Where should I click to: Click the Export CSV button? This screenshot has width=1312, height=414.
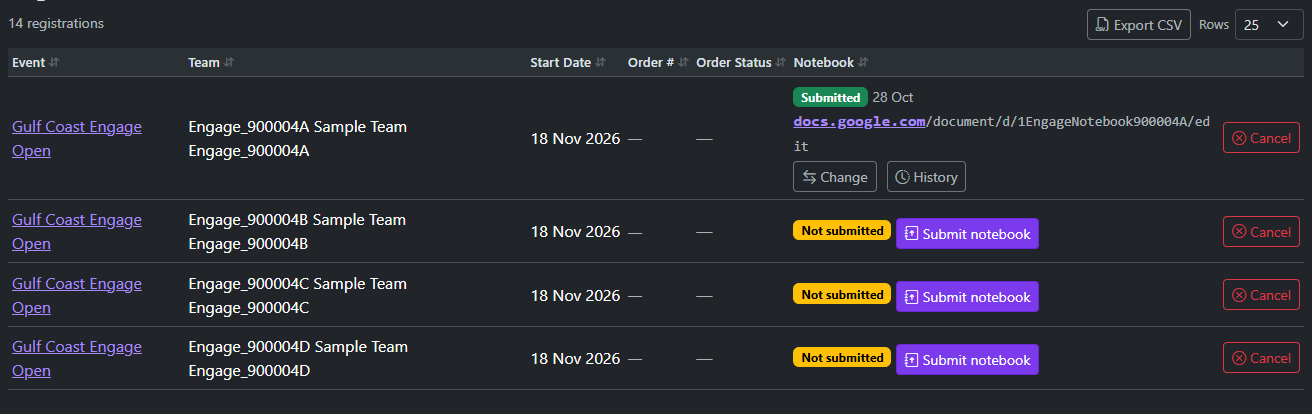[x=1139, y=25]
